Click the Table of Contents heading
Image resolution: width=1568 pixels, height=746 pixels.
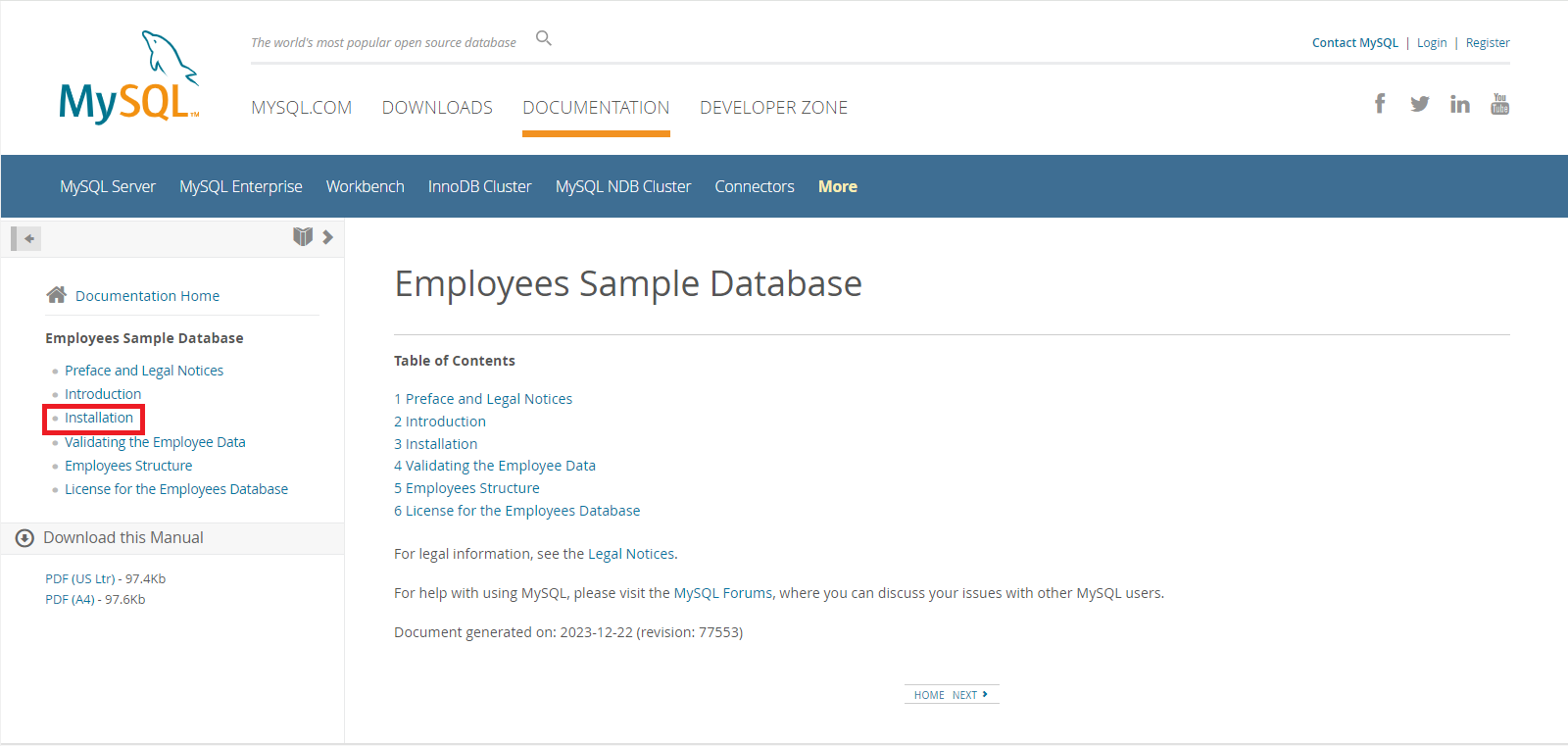click(455, 361)
